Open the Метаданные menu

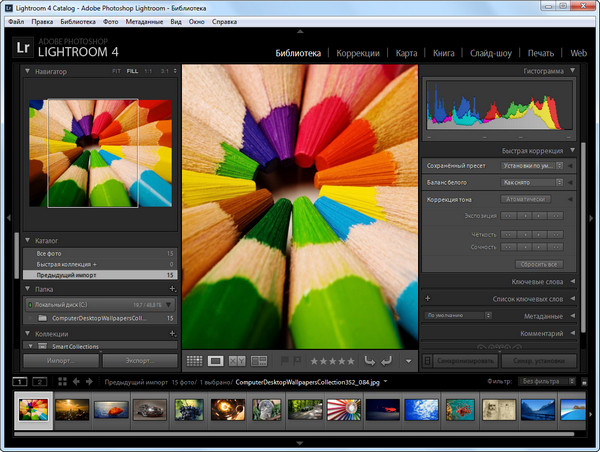pos(144,22)
